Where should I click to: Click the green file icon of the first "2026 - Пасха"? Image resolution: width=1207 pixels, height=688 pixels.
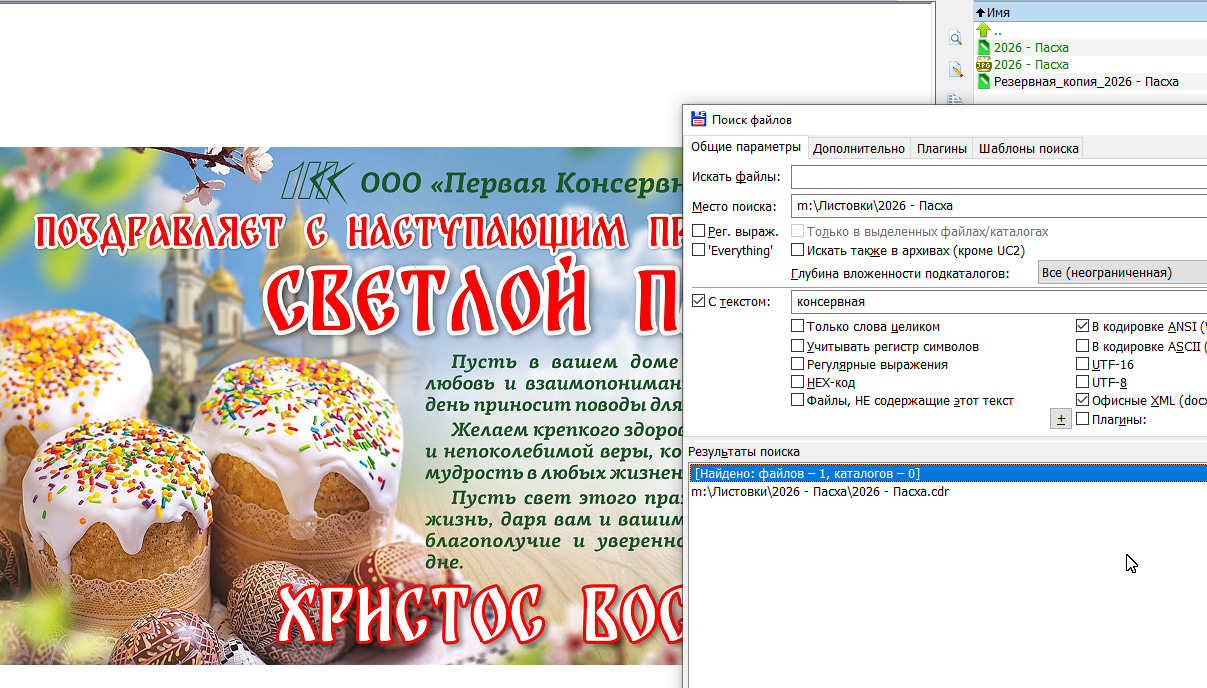coord(983,47)
